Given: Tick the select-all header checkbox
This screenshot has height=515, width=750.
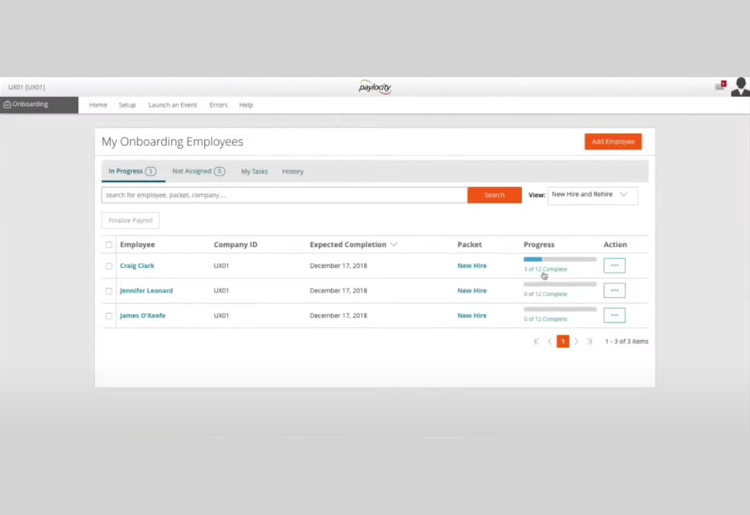Looking at the screenshot, I should tap(109, 245).
